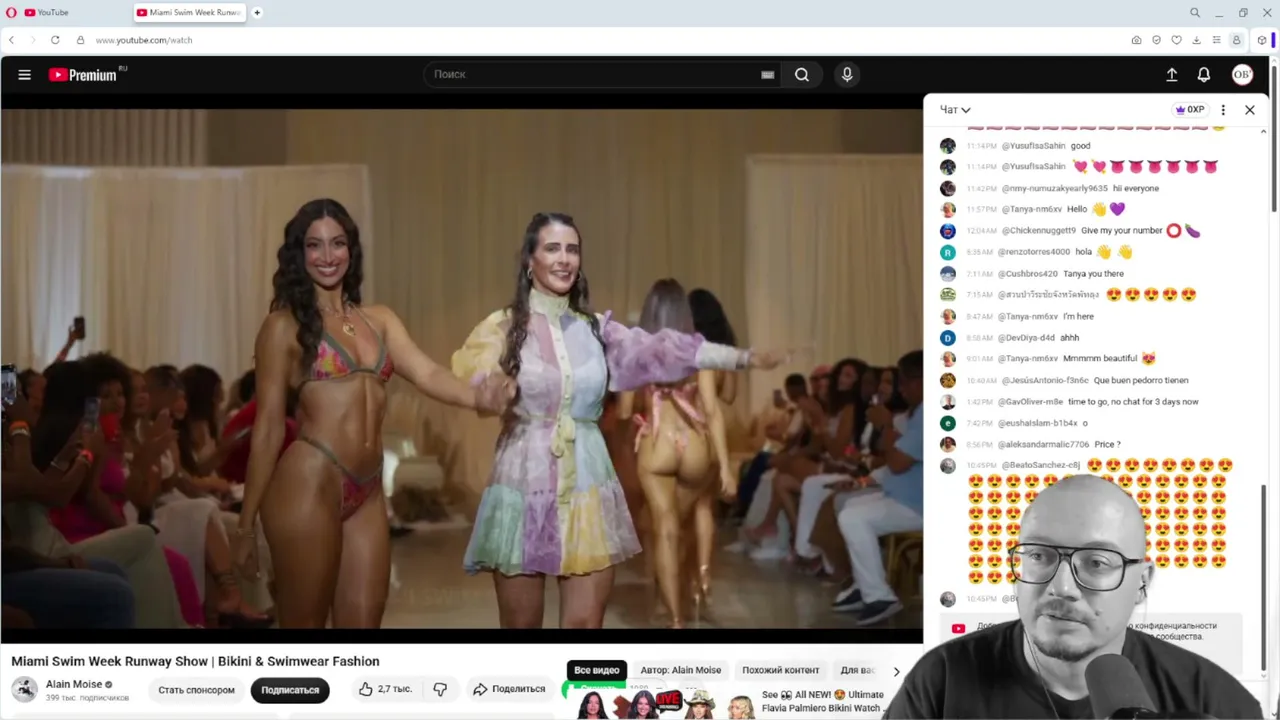
Task: Open the browser profile icon
Action: [x=1237, y=40]
